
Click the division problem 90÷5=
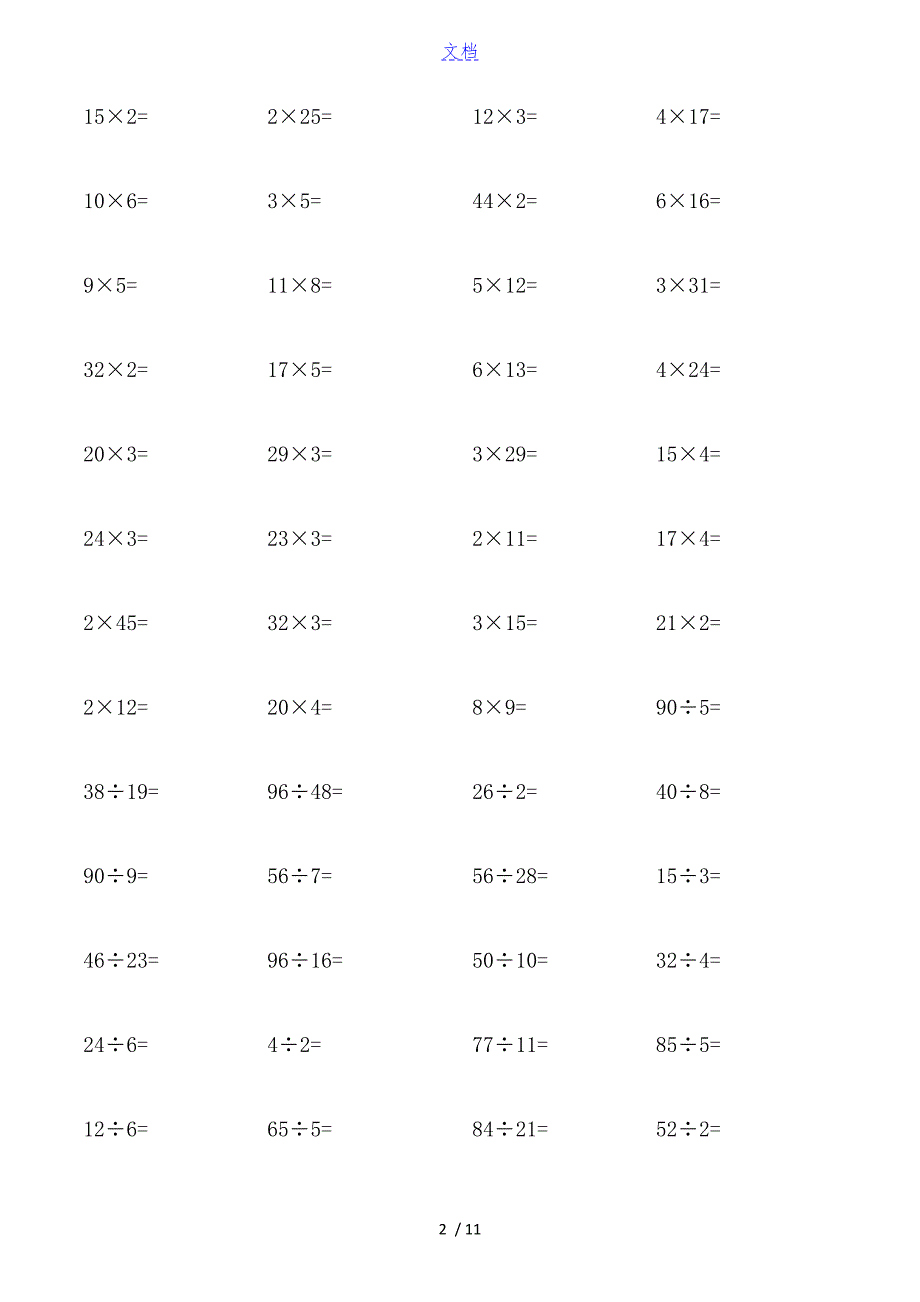[x=688, y=708]
